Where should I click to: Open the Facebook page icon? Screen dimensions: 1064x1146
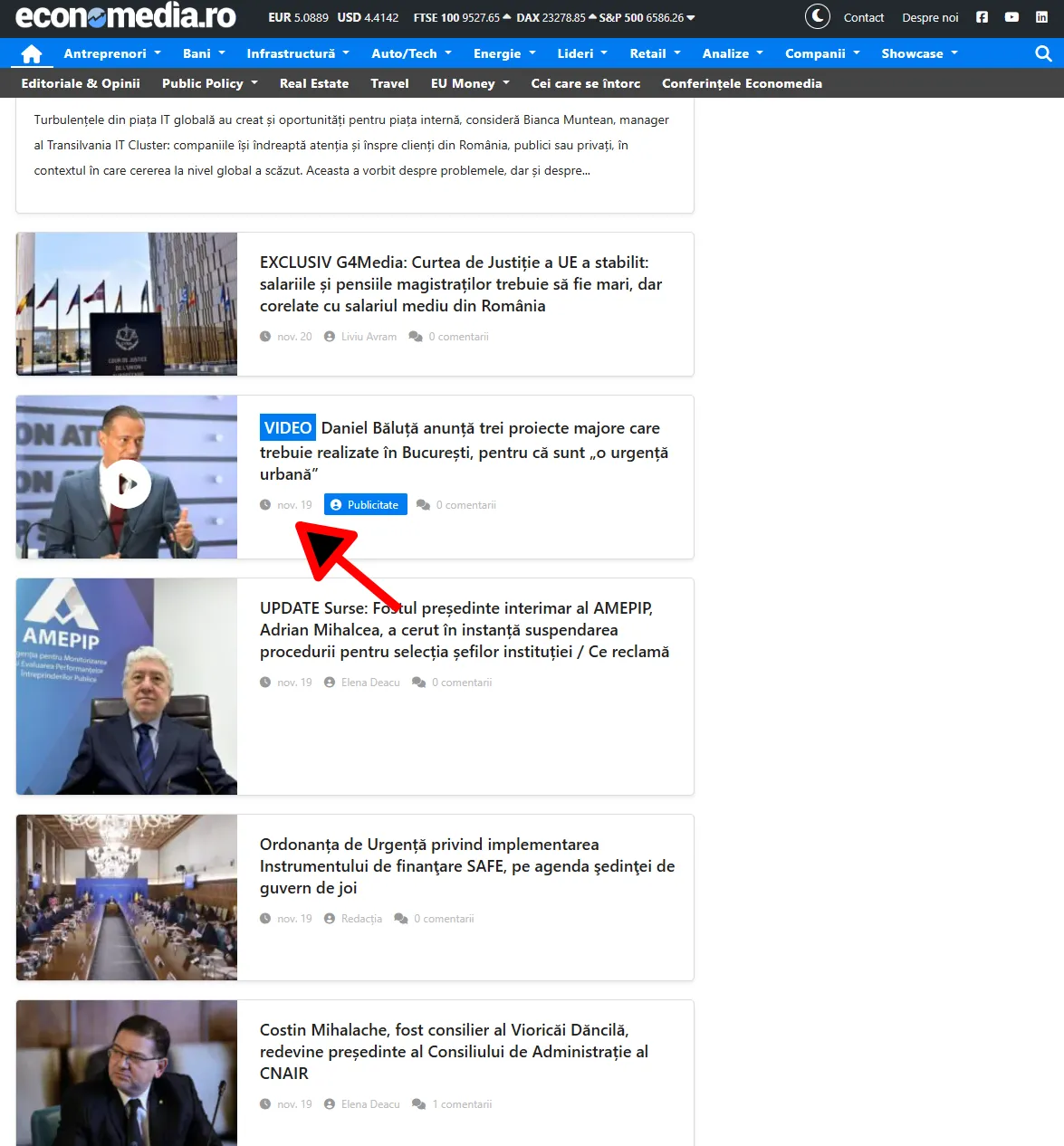coord(982,17)
